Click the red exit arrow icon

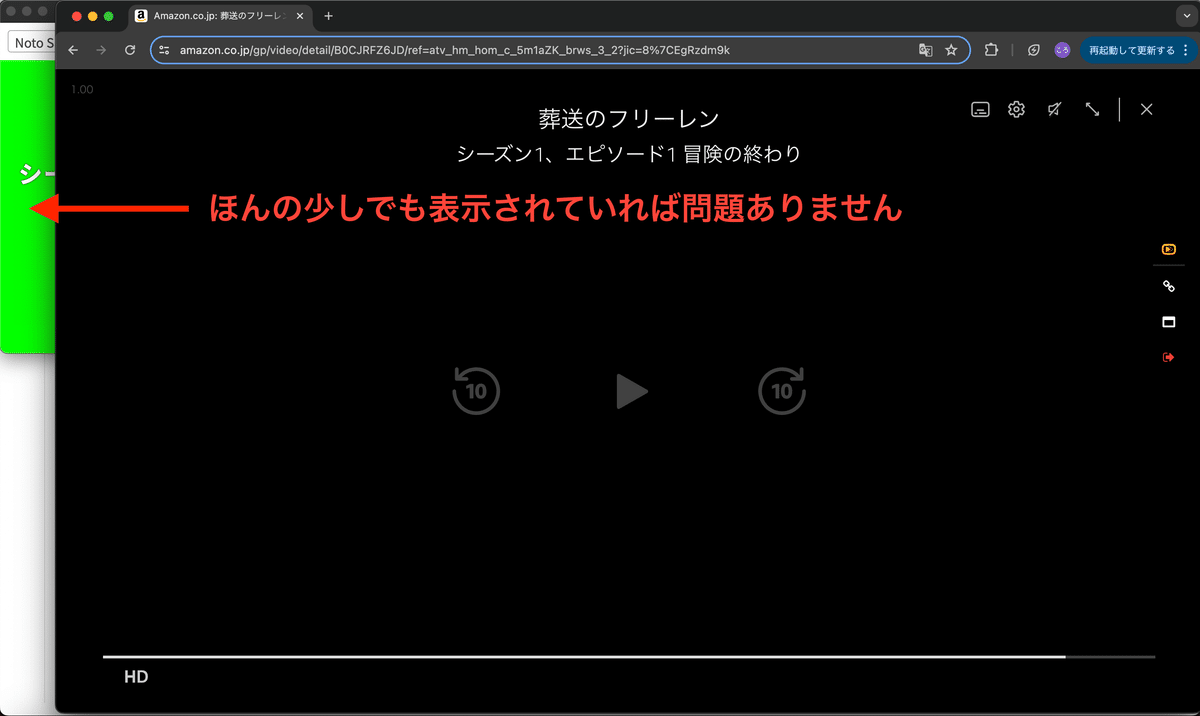tap(1168, 357)
